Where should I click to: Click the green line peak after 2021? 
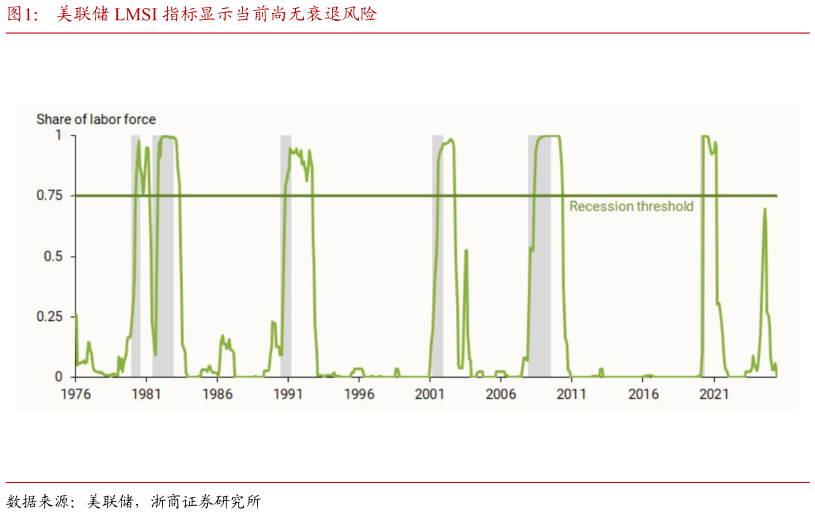point(765,210)
